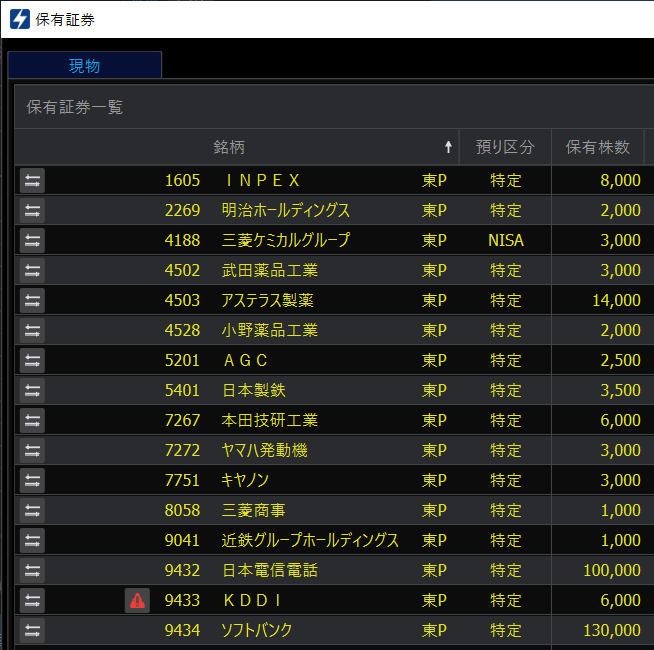Sort by the 預り区分 column header
Image resolution: width=654 pixels, height=650 pixels.
[x=505, y=147]
